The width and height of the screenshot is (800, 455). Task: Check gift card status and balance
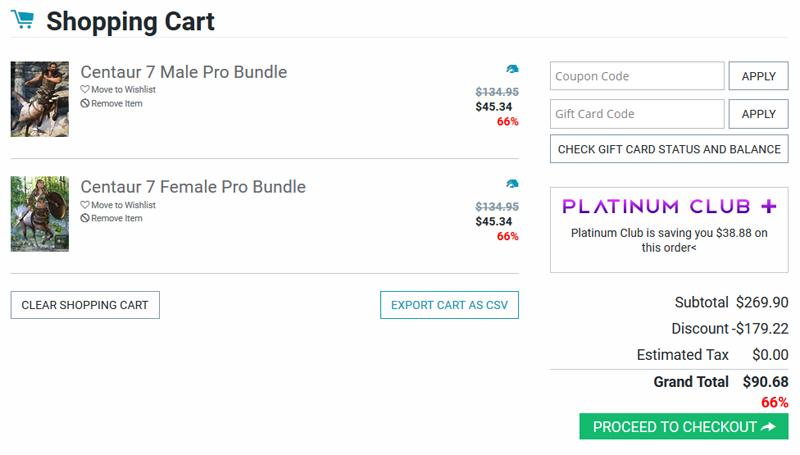(x=669, y=149)
